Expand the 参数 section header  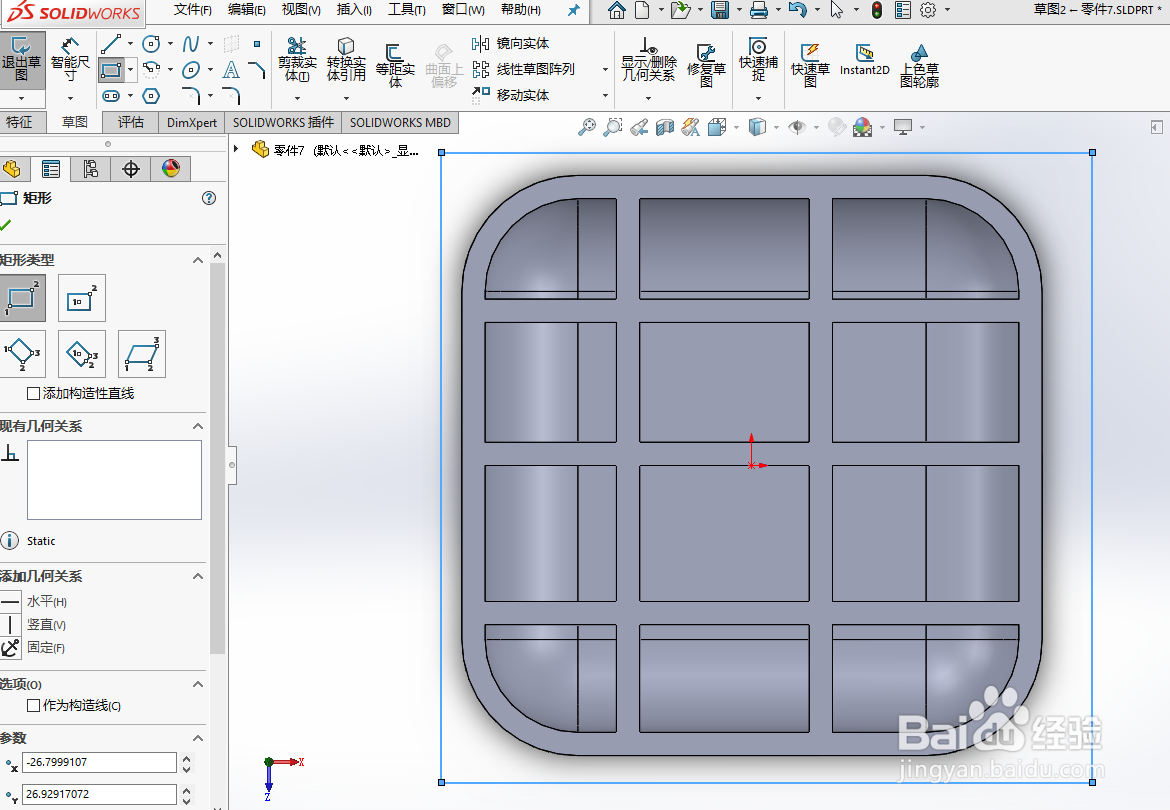tap(197, 738)
